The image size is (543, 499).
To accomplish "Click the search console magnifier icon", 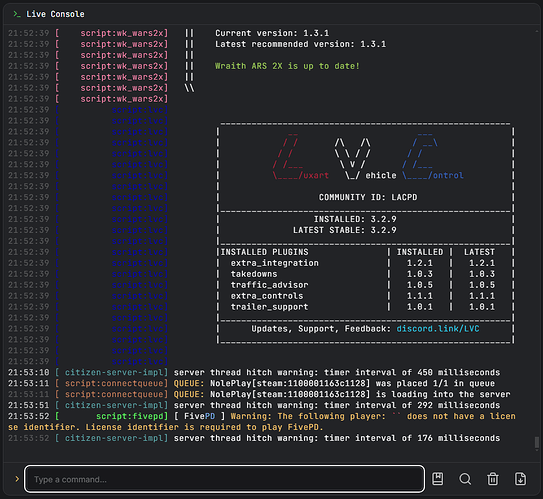I will tap(465, 479).
